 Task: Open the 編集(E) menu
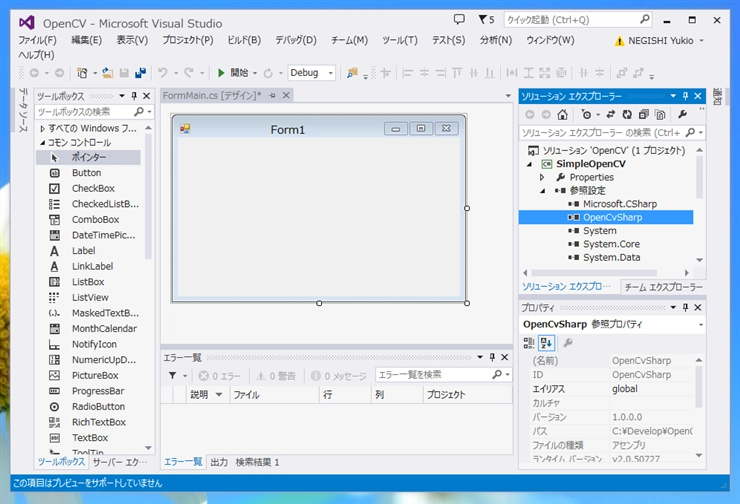coord(86,40)
